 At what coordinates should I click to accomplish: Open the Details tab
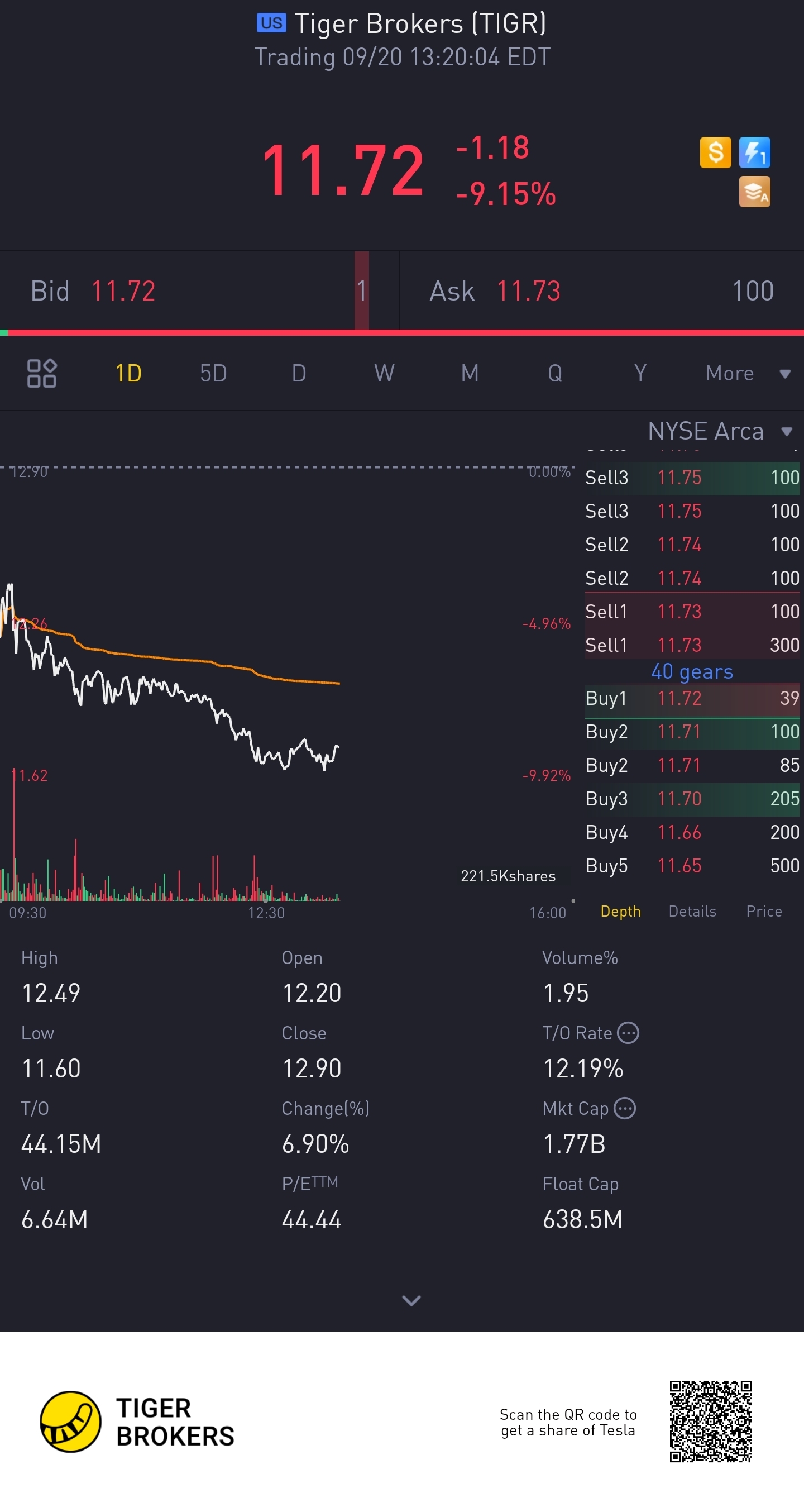click(x=692, y=911)
